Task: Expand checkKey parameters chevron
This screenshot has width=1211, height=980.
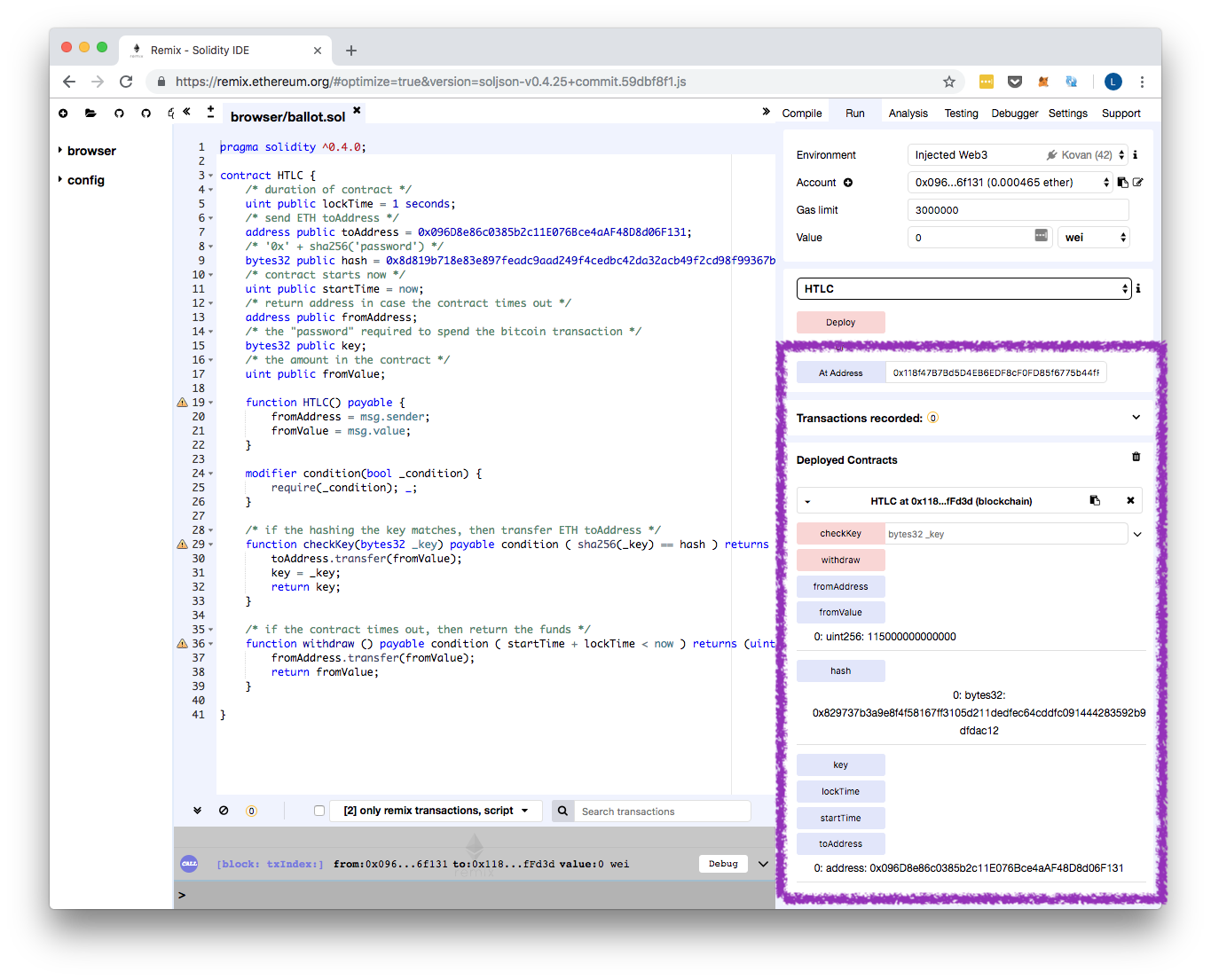Action: click(1137, 534)
